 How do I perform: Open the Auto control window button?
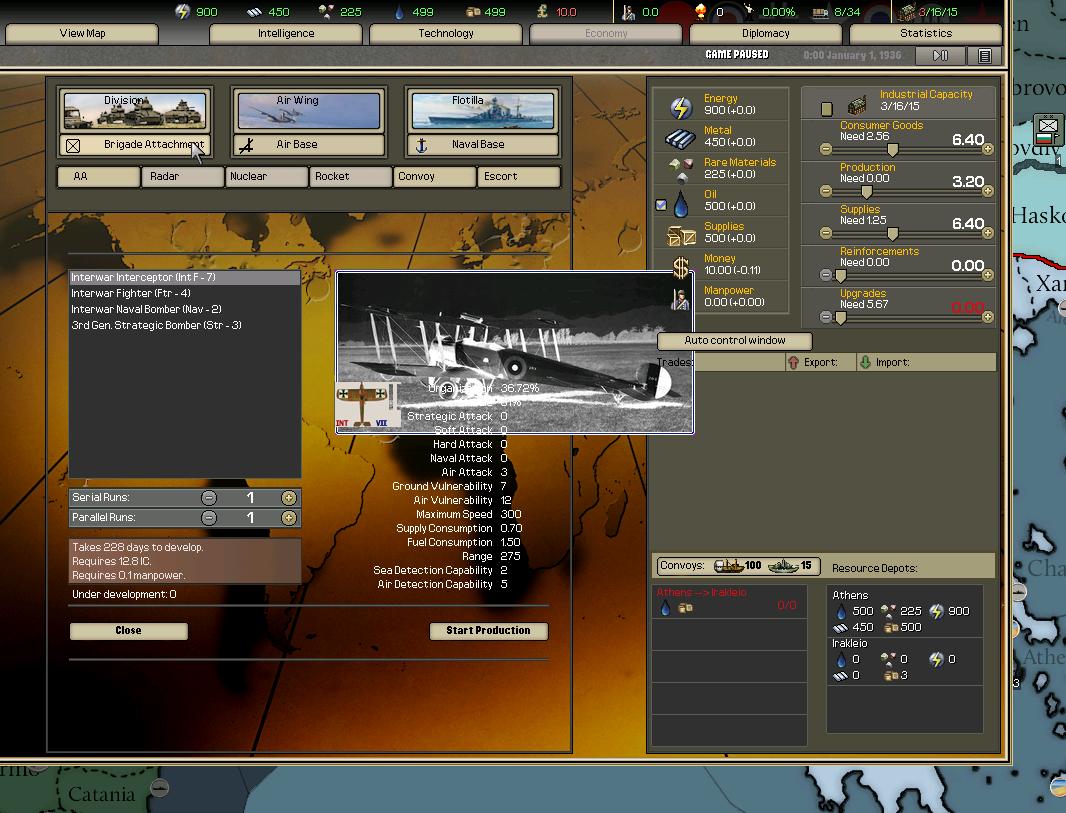735,341
